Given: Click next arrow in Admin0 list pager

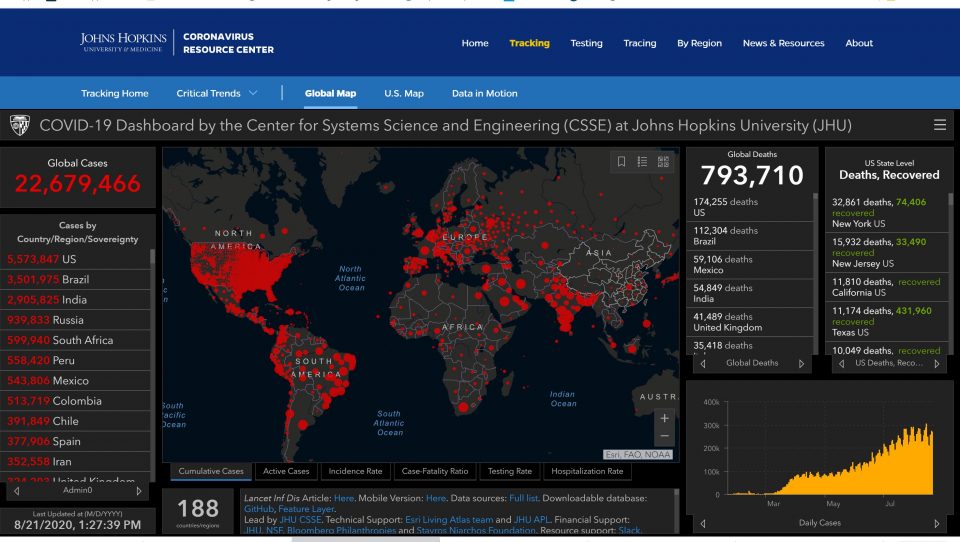Looking at the screenshot, I should pyautogui.click(x=139, y=491).
